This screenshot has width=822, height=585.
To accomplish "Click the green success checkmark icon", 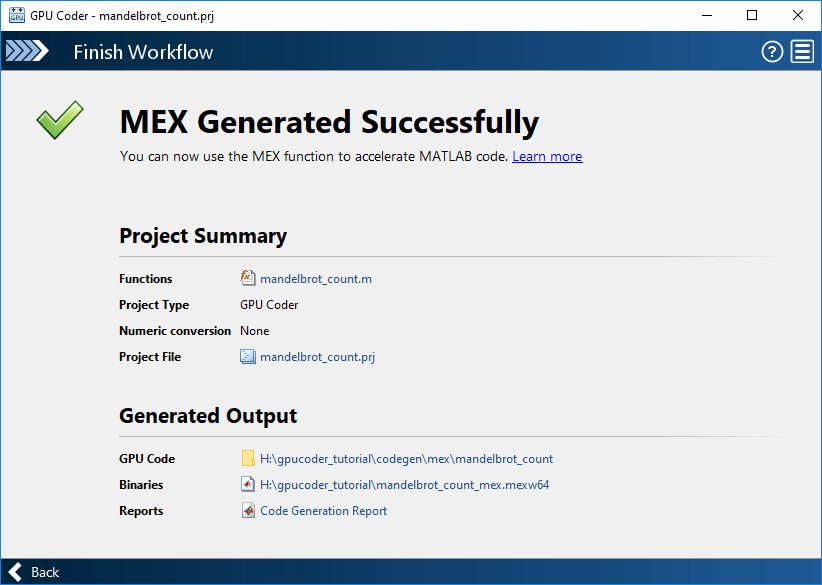I will tap(59, 119).
